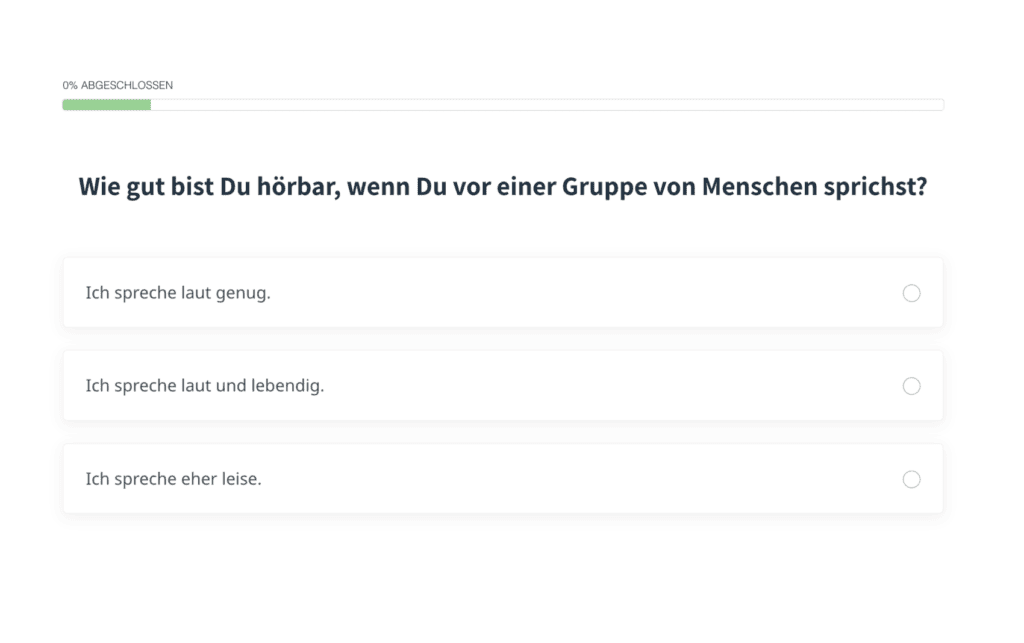Screen dimensions: 1024x643
Task: Click the empty section of the progress bar
Action: (x=547, y=105)
